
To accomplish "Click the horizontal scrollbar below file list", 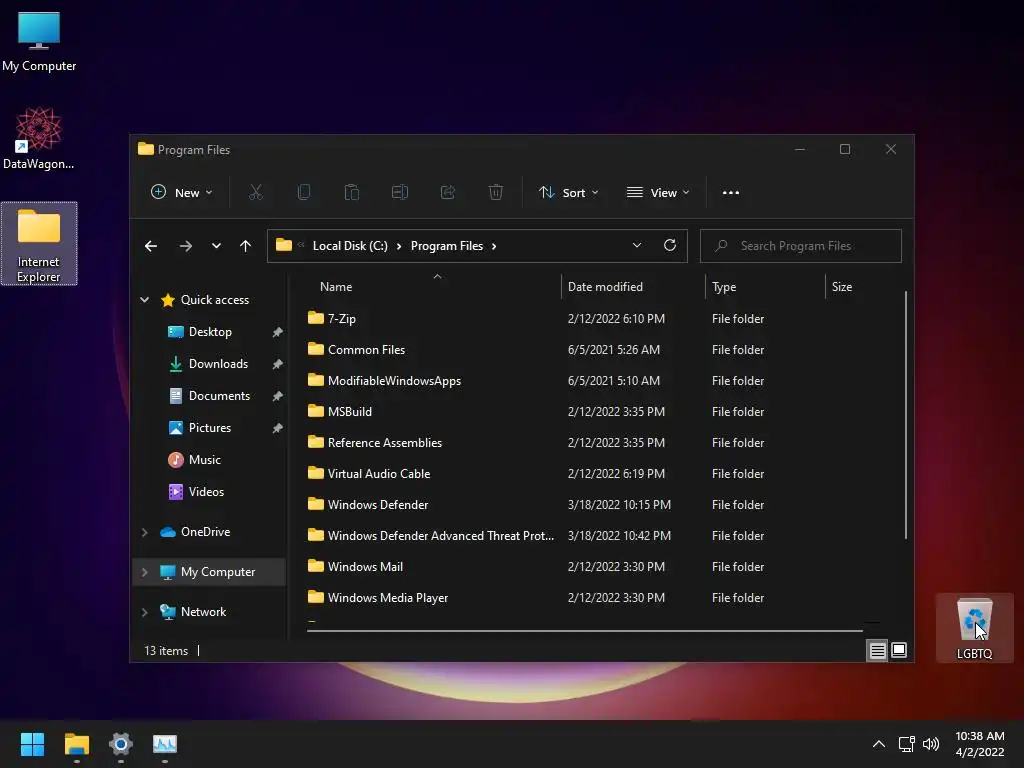I will point(584,631).
